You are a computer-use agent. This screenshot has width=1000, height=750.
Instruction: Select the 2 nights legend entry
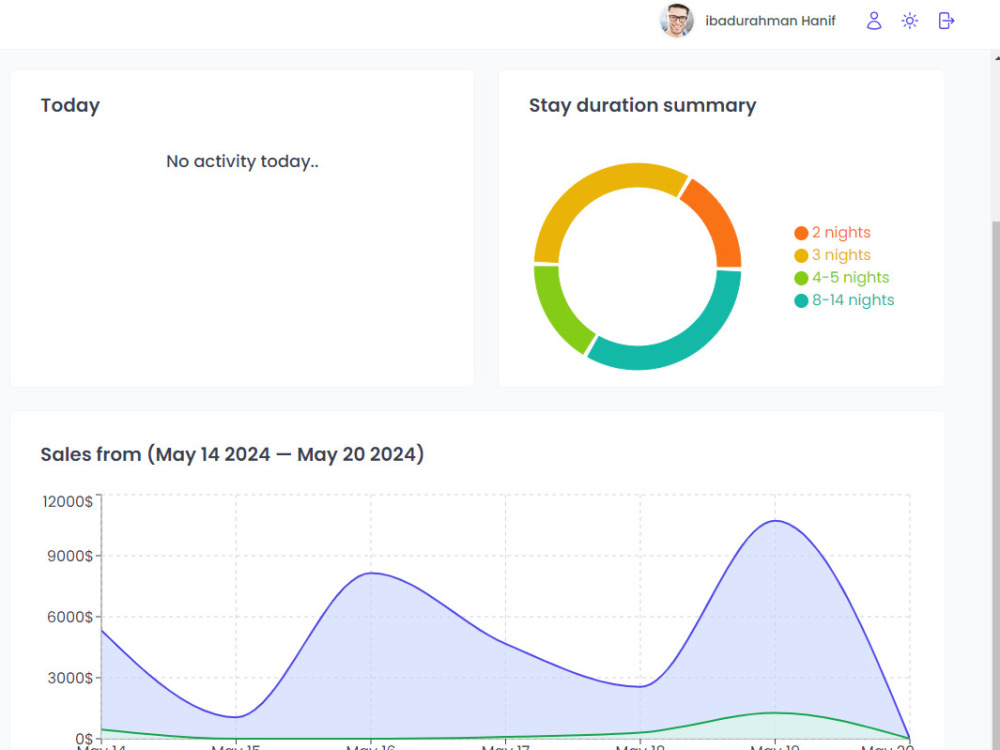(x=832, y=232)
